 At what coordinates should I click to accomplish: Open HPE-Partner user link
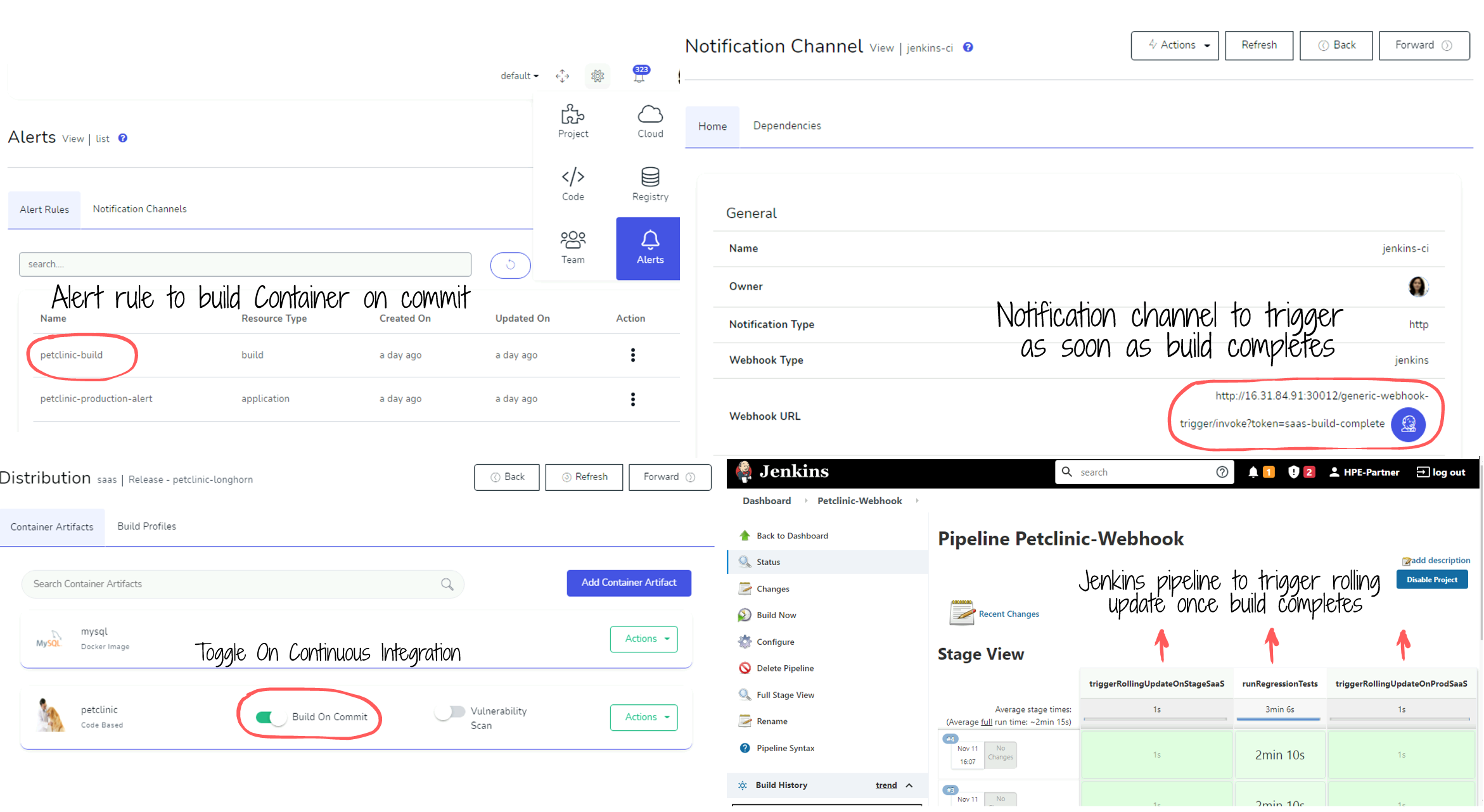(x=1364, y=472)
